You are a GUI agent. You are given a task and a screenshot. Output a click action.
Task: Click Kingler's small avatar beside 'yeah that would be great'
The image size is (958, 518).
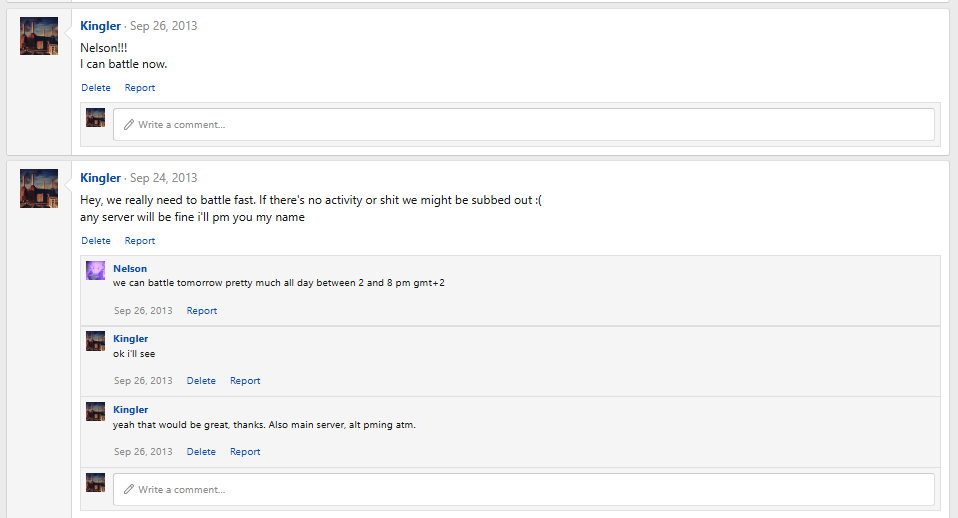click(x=95, y=412)
